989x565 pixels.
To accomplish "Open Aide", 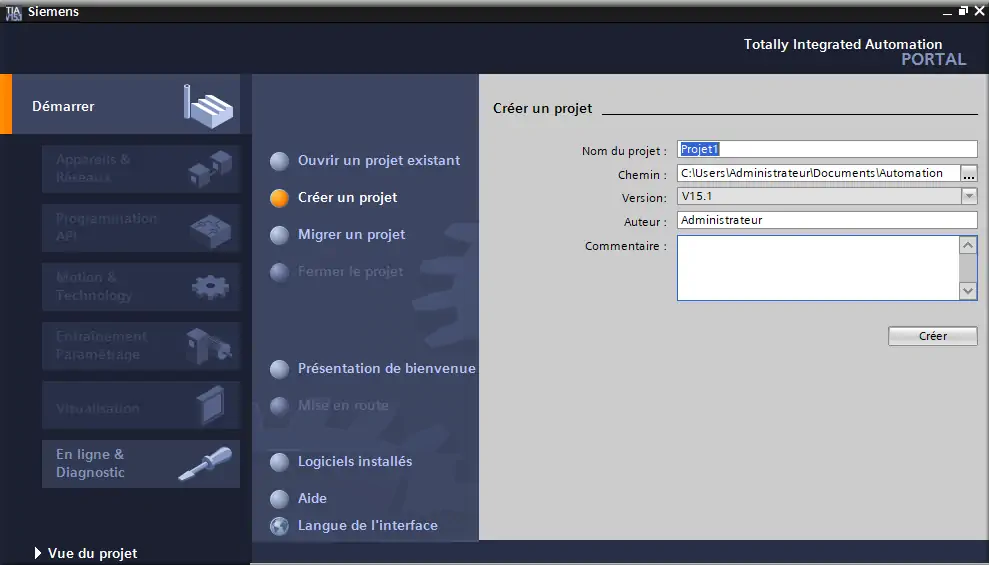I will click(312, 498).
